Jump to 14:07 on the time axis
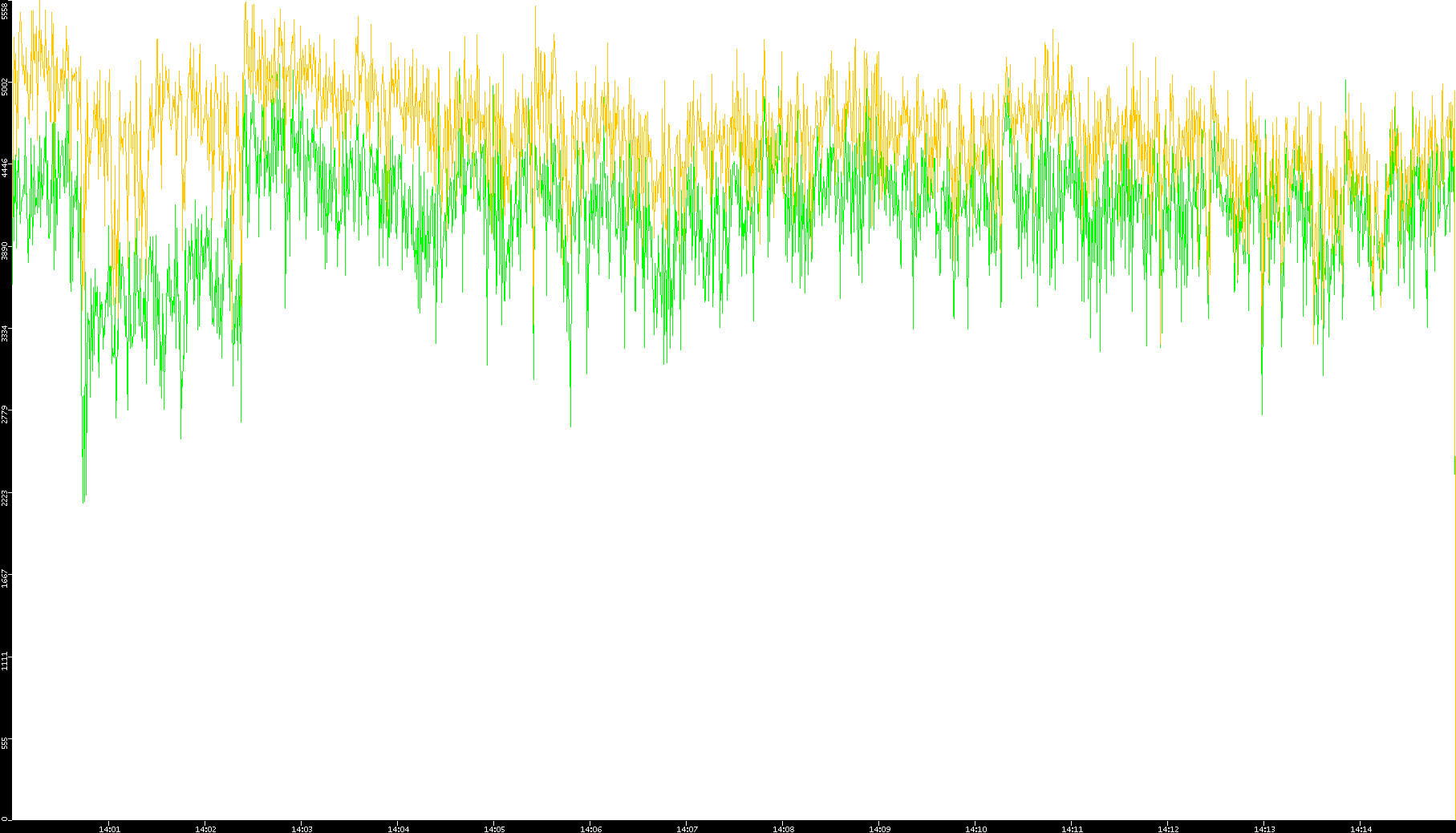Screen dimensions: 1456x833 click(687, 829)
